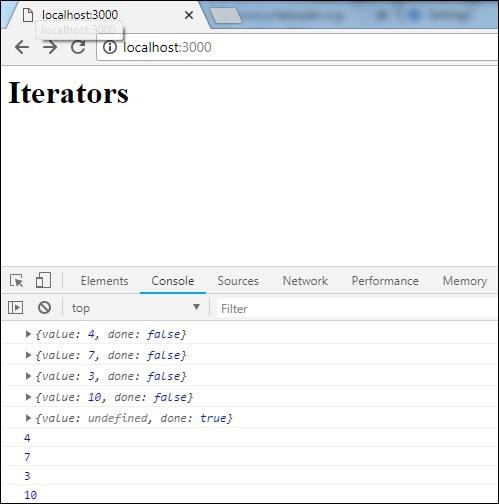Click the console Filter input field
The width and height of the screenshot is (499, 504).
pyautogui.click(x=357, y=308)
